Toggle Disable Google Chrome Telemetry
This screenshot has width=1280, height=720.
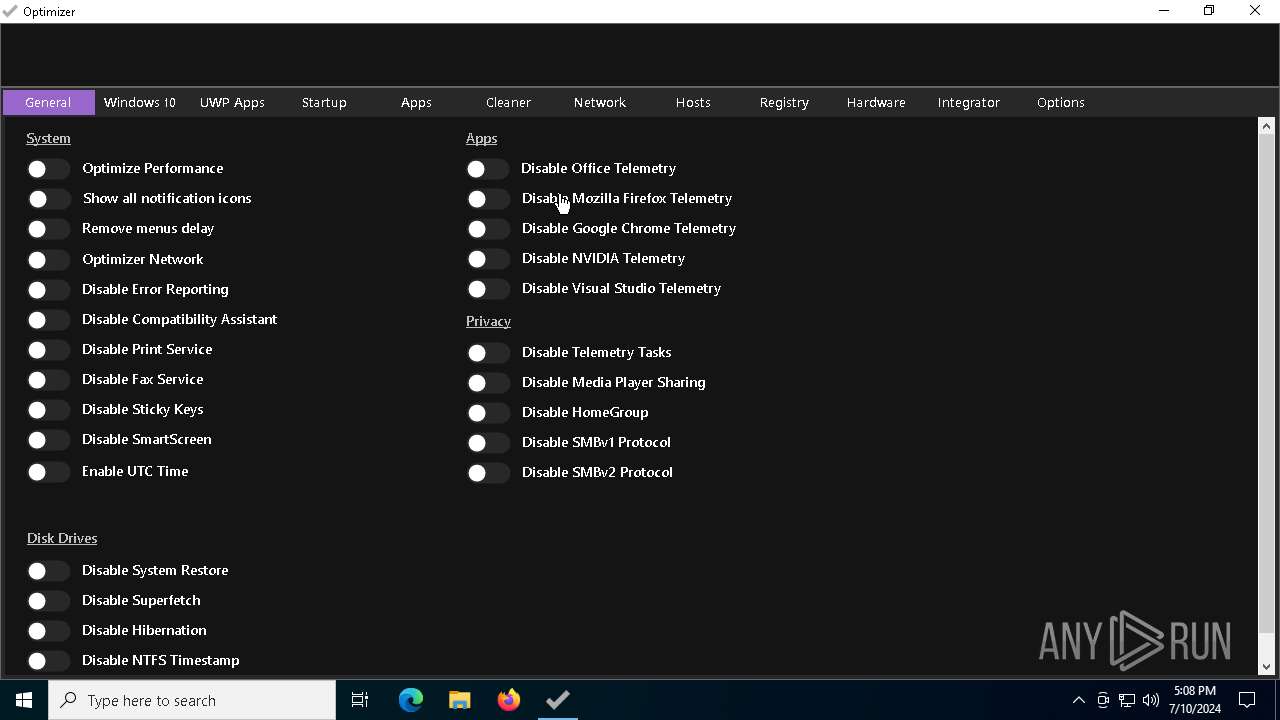[488, 229]
